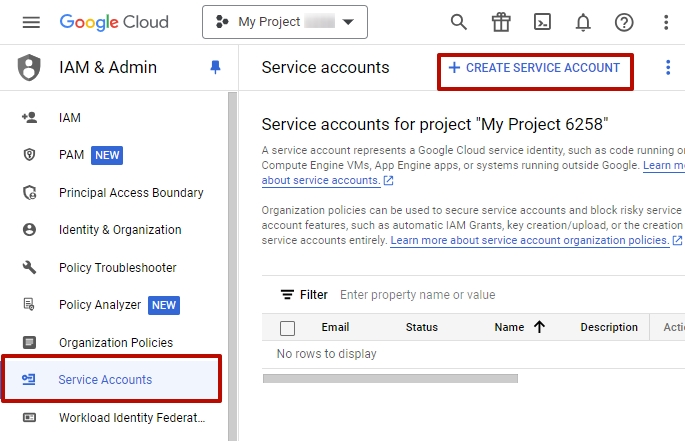Open the My Project selector dropdown

(285, 22)
